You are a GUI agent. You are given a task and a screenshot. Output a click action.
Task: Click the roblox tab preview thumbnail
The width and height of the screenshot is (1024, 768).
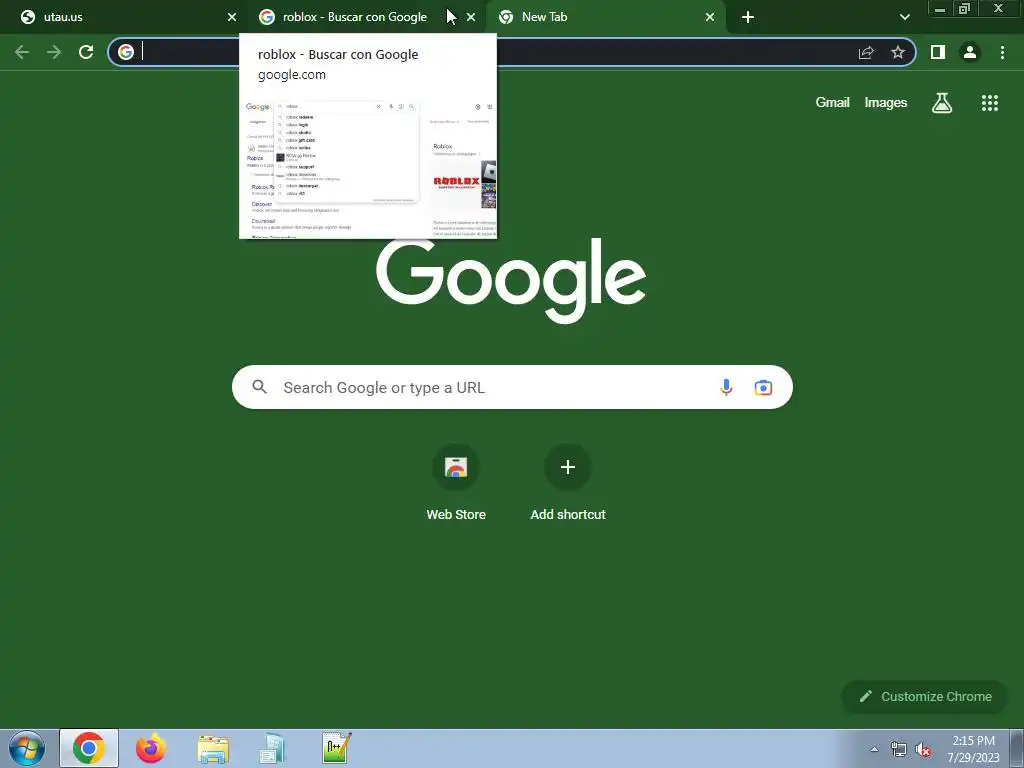point(368,167)
